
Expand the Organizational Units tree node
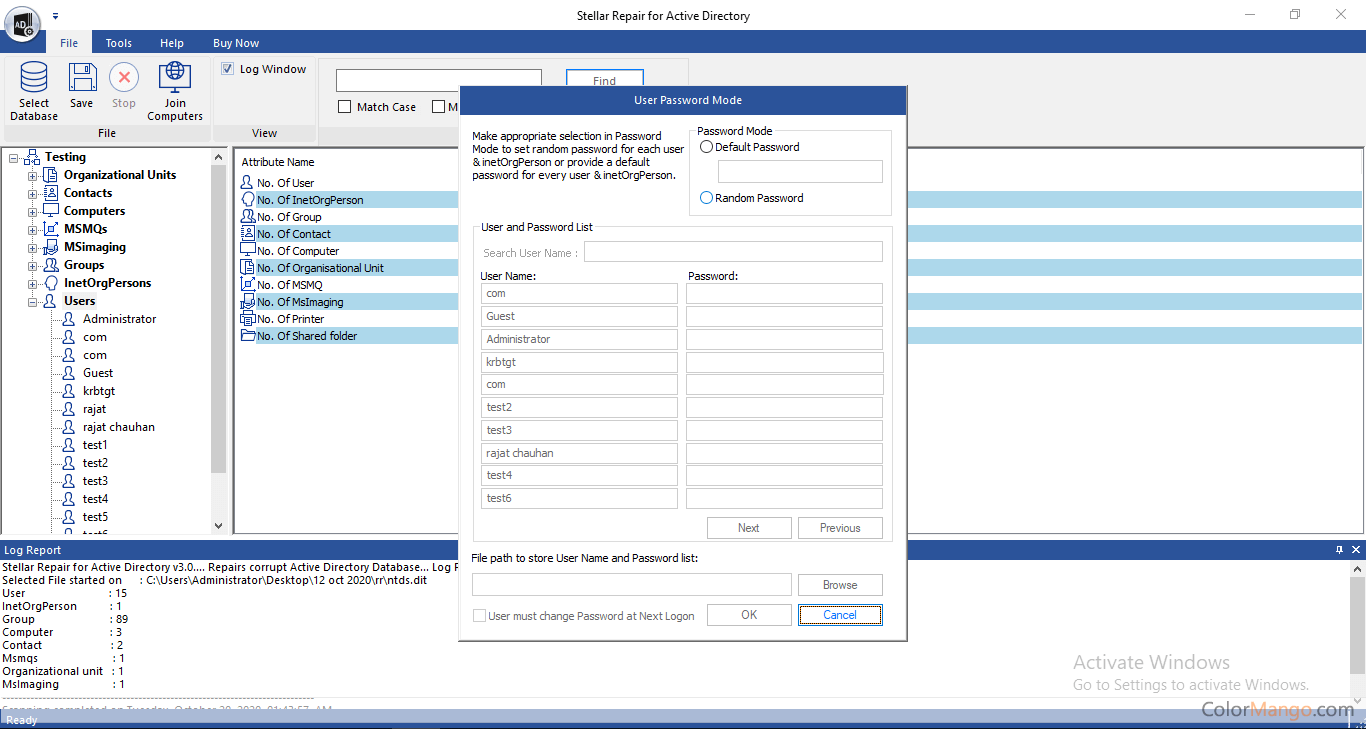pyautogui.click(x=32, y=176)
